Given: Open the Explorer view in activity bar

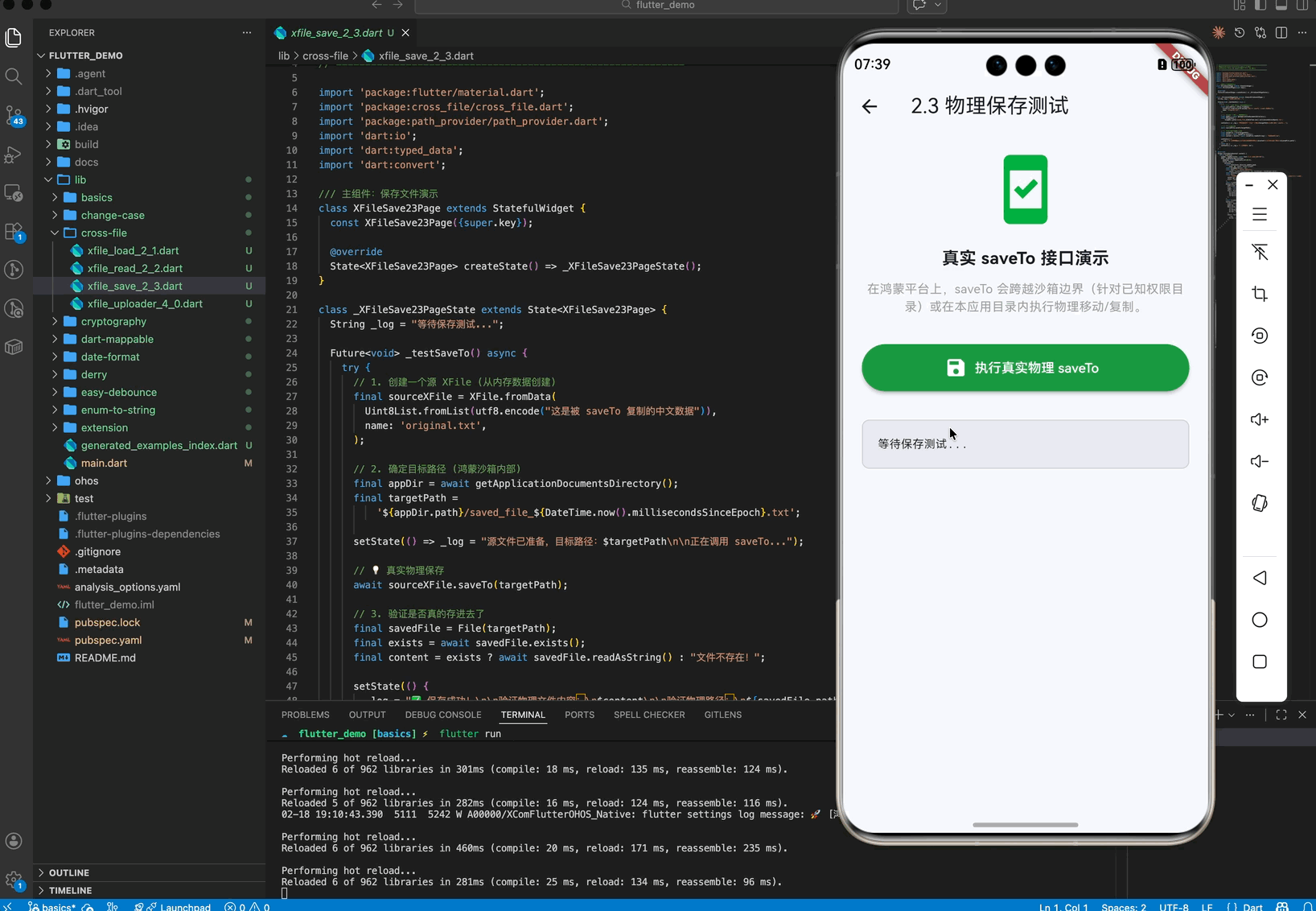Looking at the screenshot, I should click(x=14, y=38).
